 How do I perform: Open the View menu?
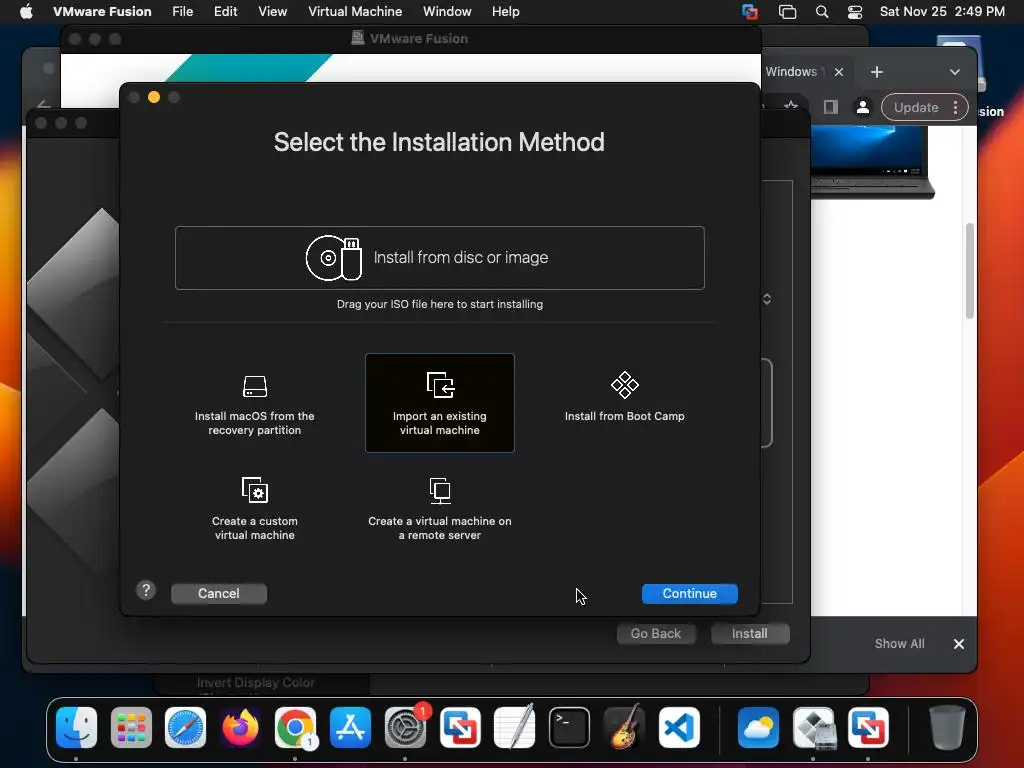pyautogui.click(x=272, y=11)
